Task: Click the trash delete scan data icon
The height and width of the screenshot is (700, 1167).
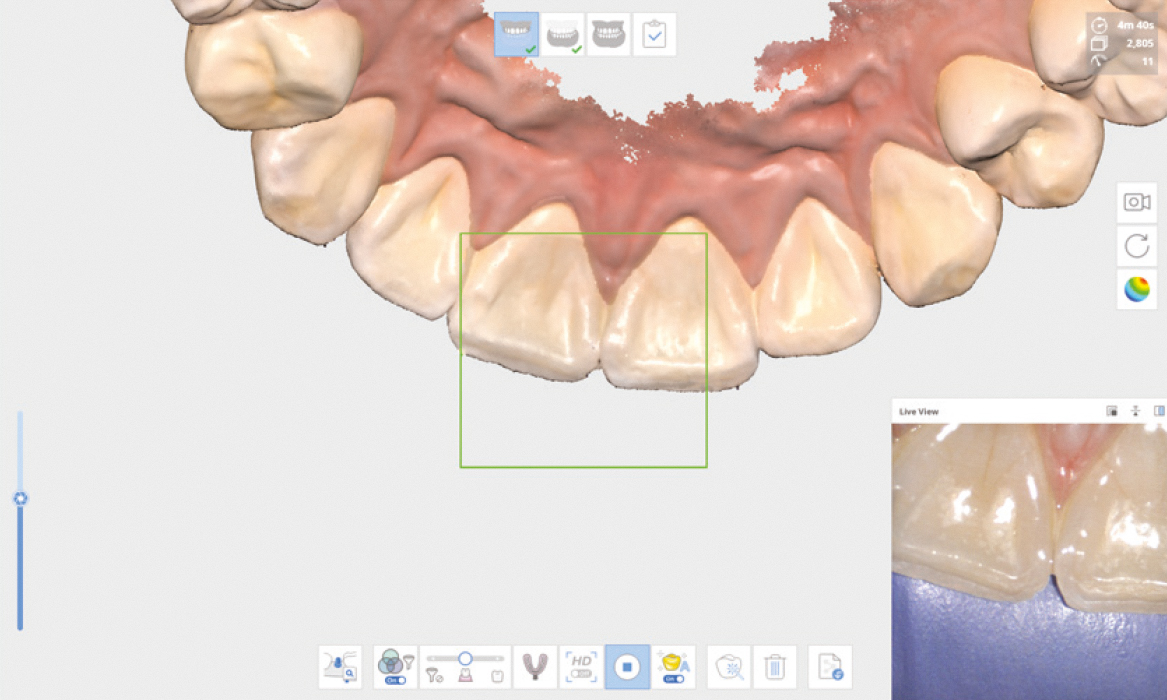Action: [775, 667]
